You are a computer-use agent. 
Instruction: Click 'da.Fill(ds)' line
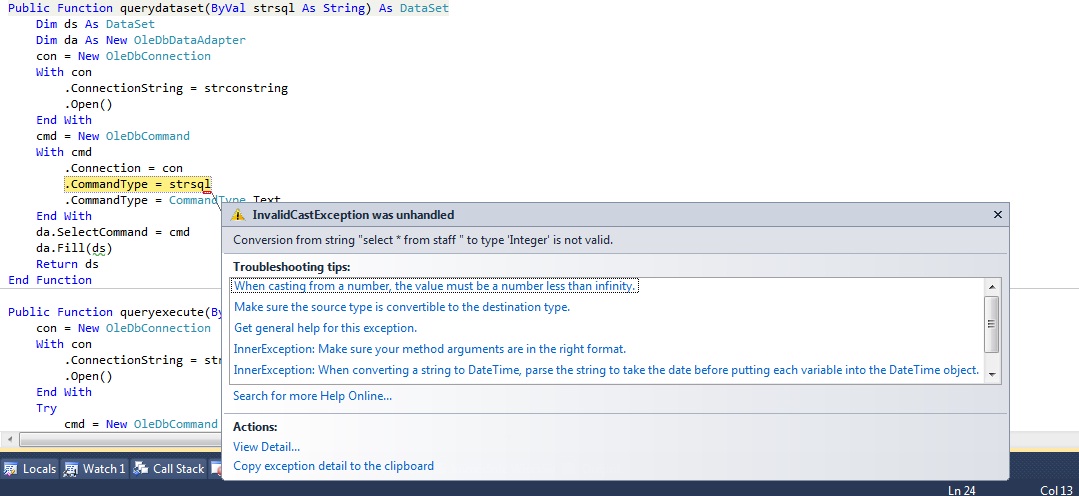click(74, 248)
